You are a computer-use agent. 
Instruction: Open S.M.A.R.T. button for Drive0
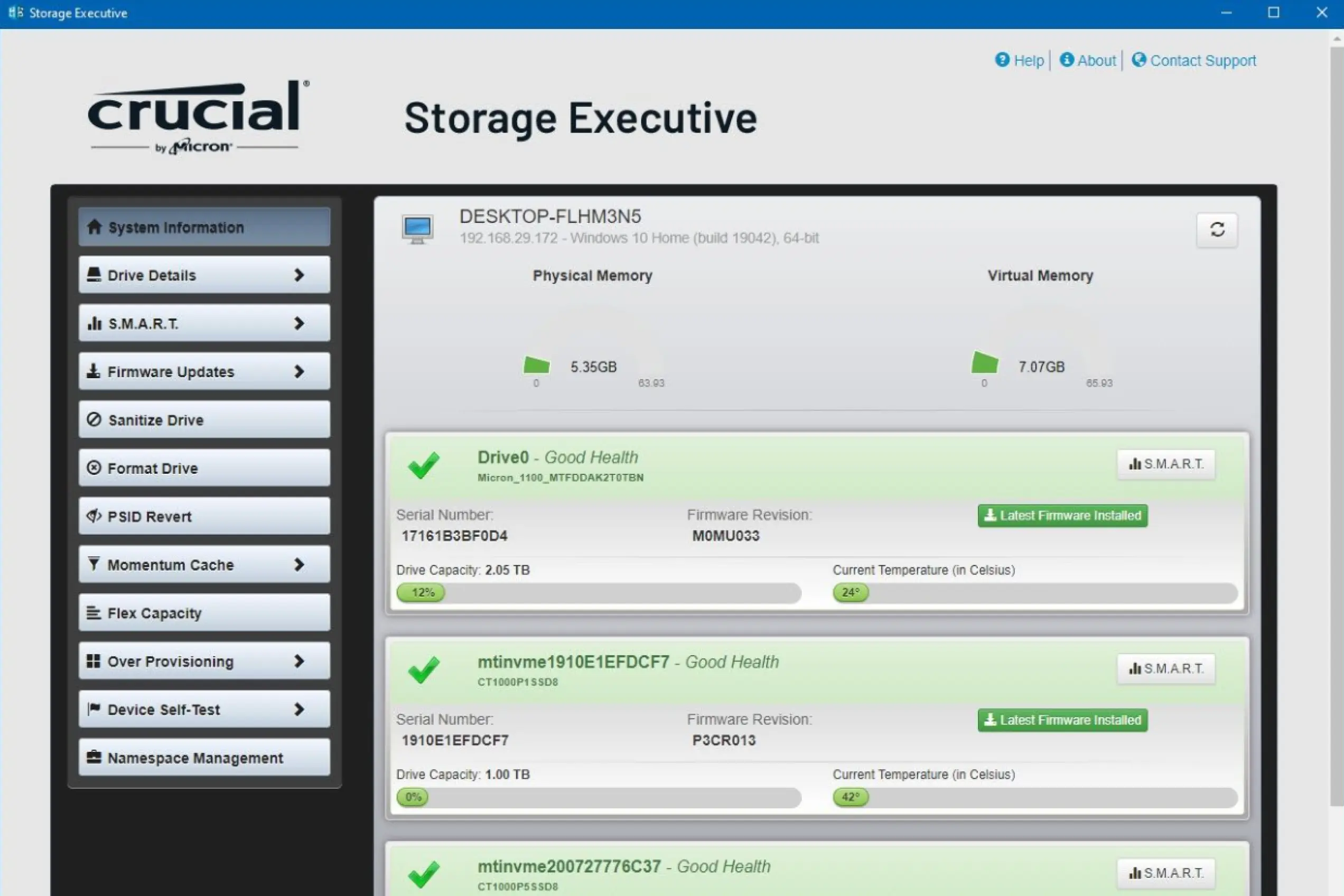pos(1166,464)
